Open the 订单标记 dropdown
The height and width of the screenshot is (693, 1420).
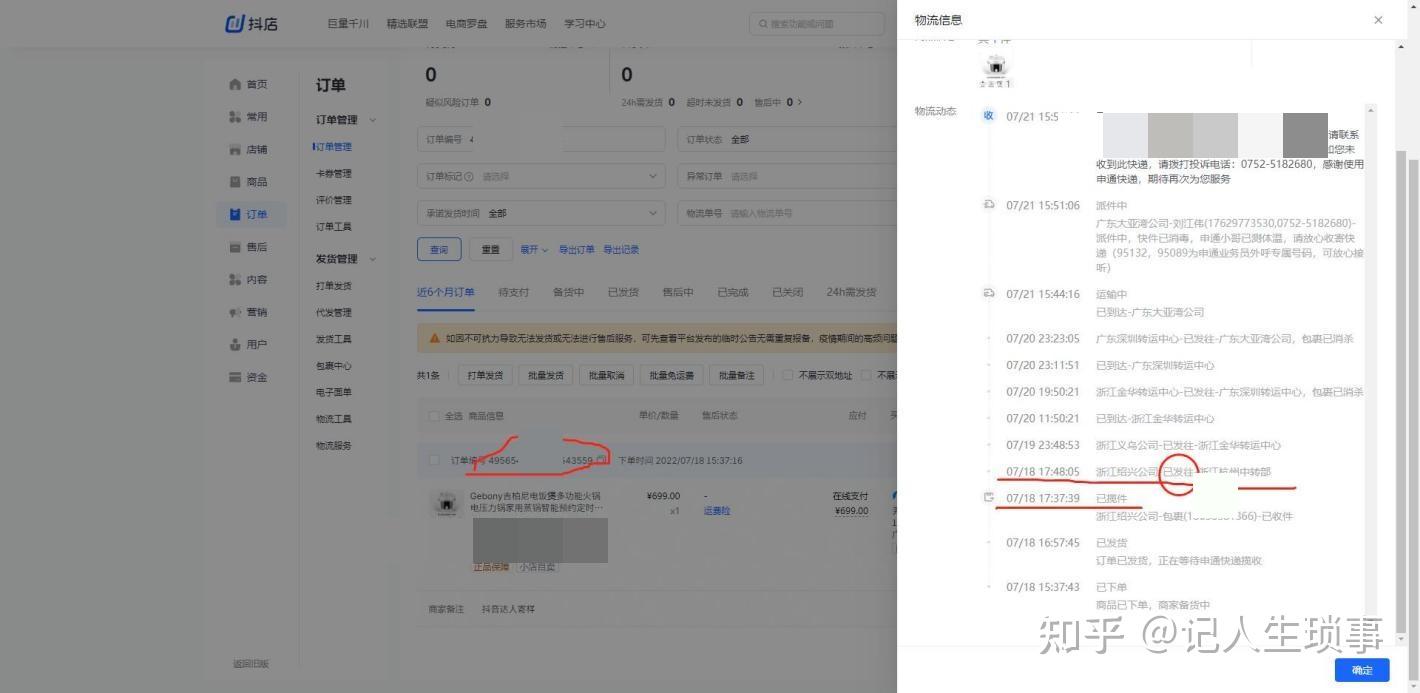click(540, 176)
